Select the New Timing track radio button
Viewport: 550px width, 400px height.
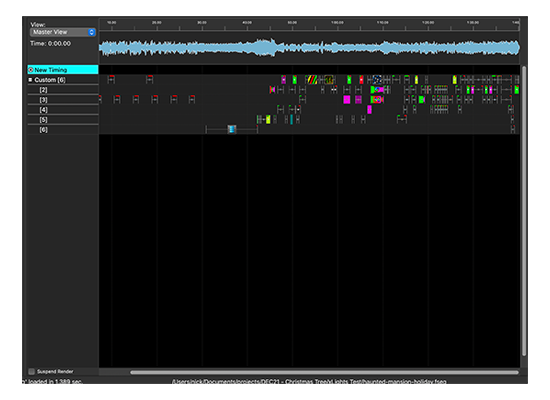(31, 70)
